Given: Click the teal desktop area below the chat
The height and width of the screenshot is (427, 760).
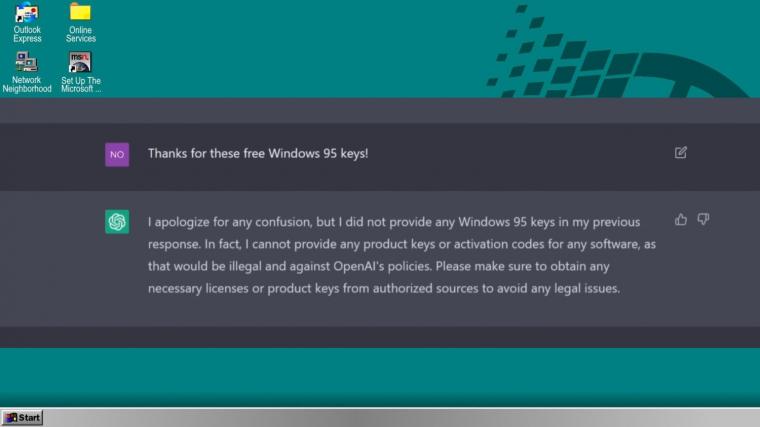Looking at the screenshot, I should pyautogui.click(x=380, y=377).
